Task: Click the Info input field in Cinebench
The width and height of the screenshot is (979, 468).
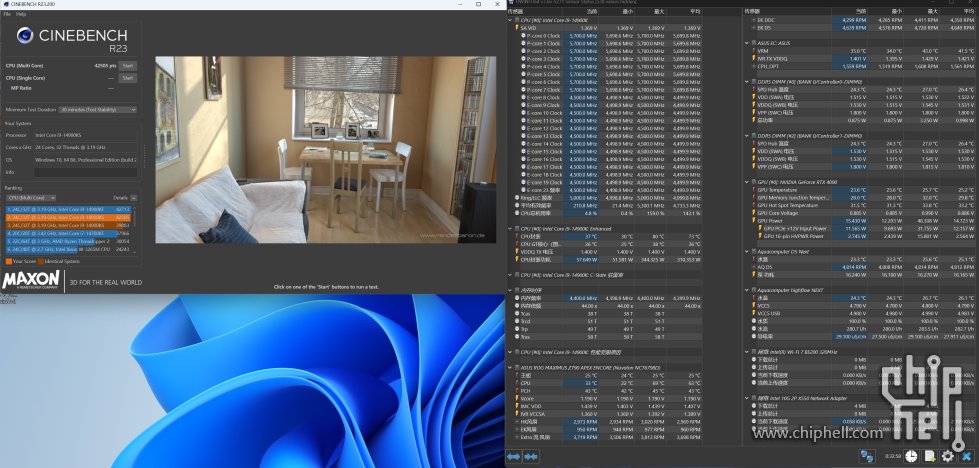Action: pos(86,172)
